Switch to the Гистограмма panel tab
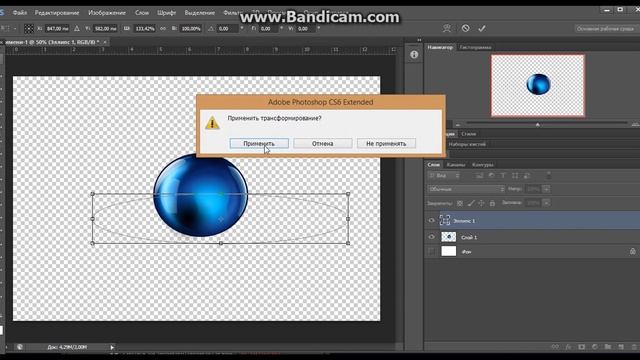The height and width of the screenshot is (360, 640). (x=475, y=47)
